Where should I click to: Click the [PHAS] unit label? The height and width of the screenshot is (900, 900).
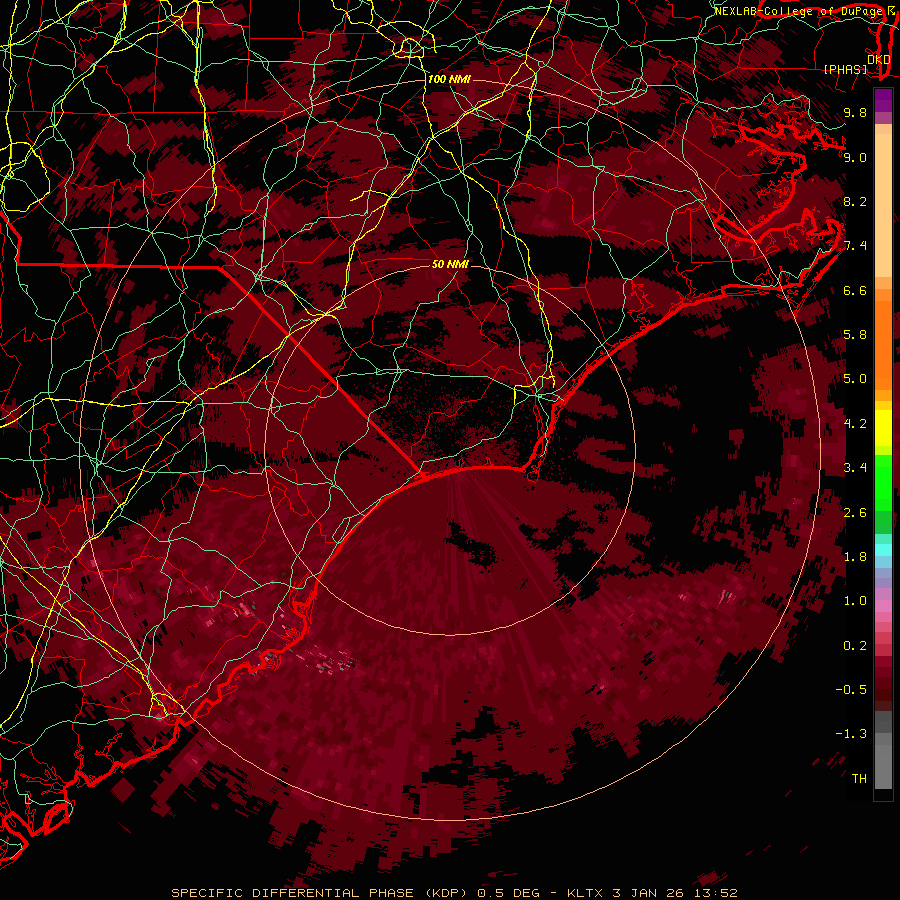(845, 70)
